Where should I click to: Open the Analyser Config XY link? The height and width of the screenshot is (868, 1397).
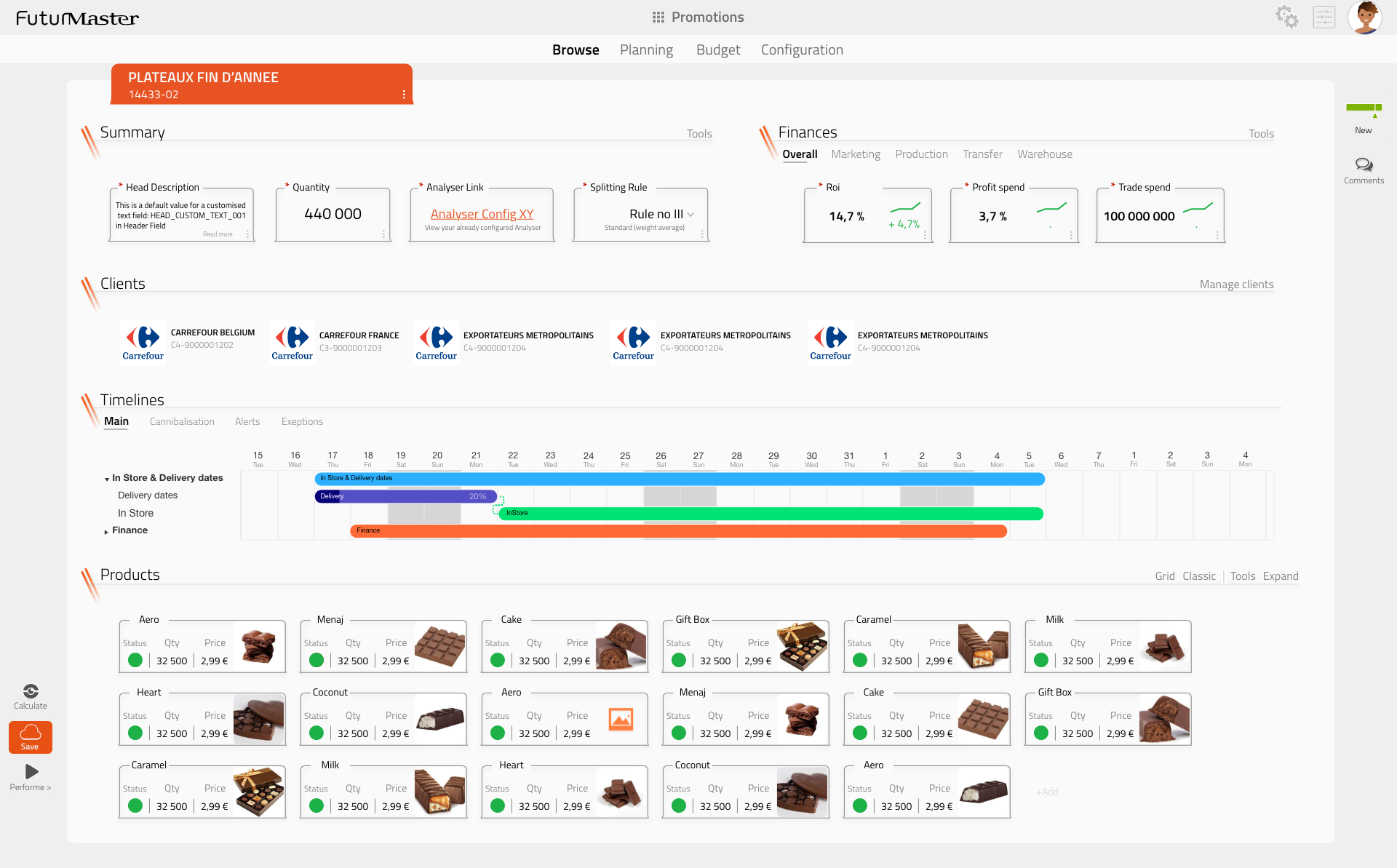coord(482,213)
